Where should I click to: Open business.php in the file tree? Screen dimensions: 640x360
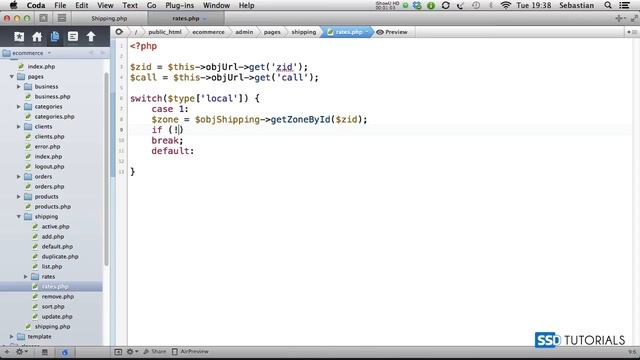(52, 96)
